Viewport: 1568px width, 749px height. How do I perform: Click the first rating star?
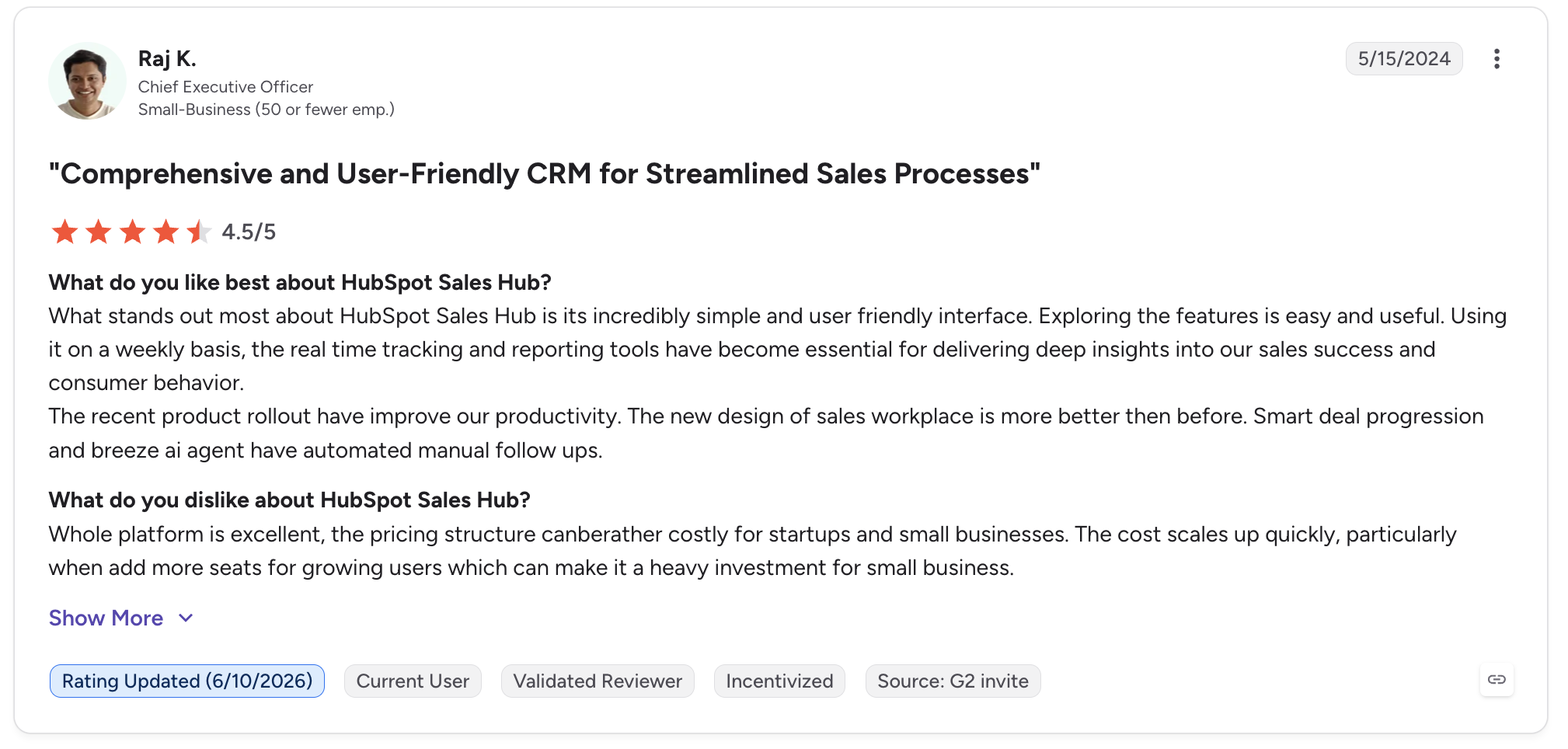pos(64,232)
